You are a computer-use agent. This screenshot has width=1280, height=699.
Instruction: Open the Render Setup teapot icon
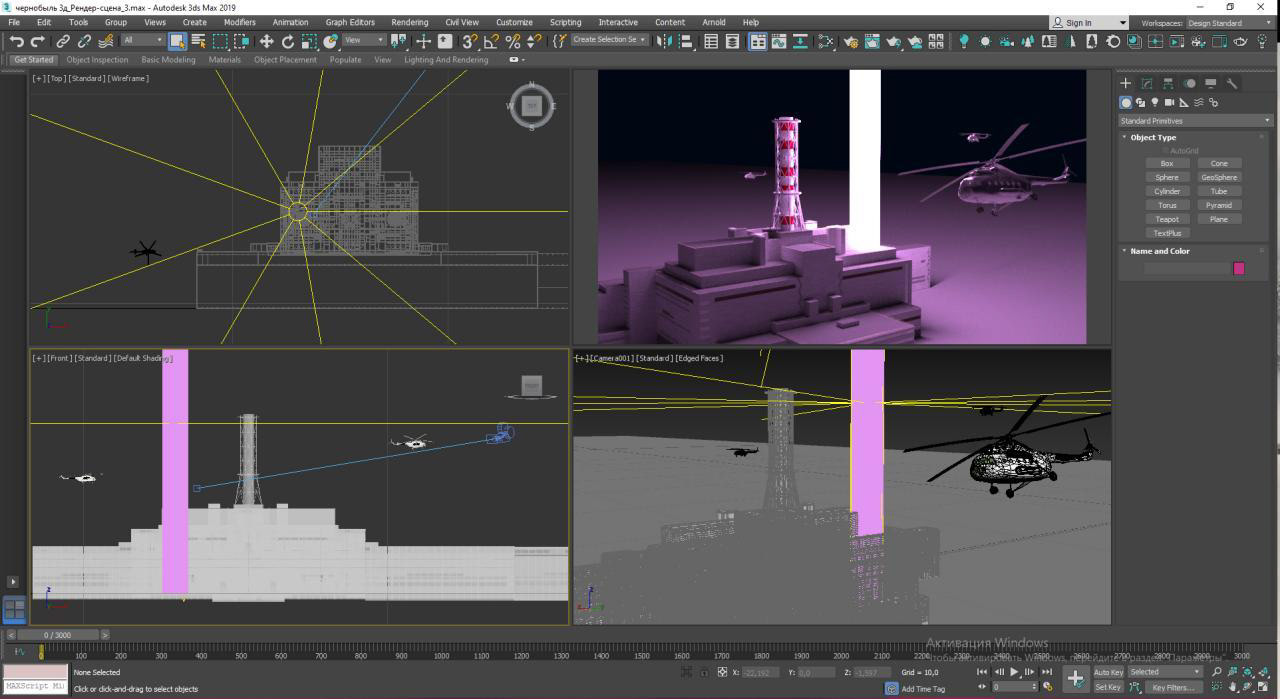tap(849, 41)
